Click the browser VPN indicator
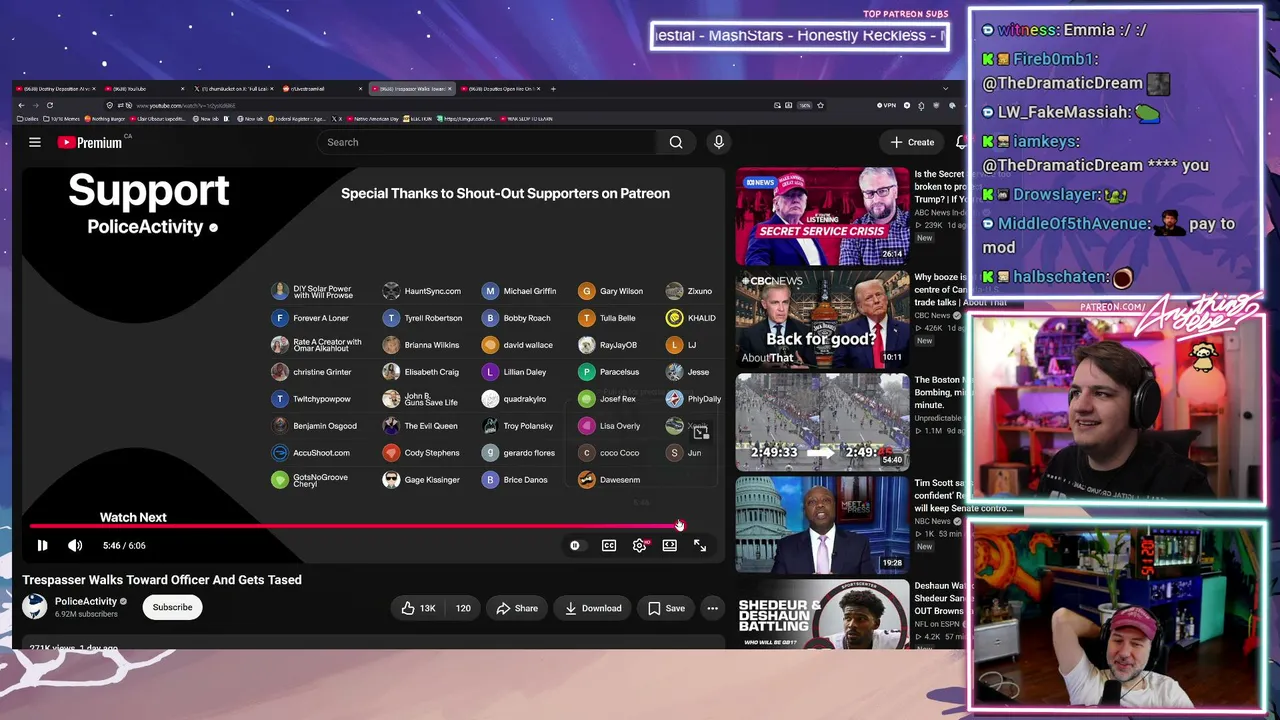Image resolution: width=1280 pixels, height=720 pixels. 886,105
